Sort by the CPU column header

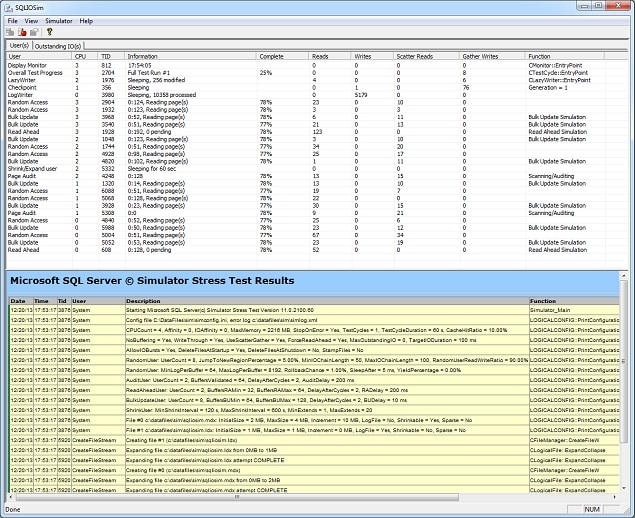(85, 56)
